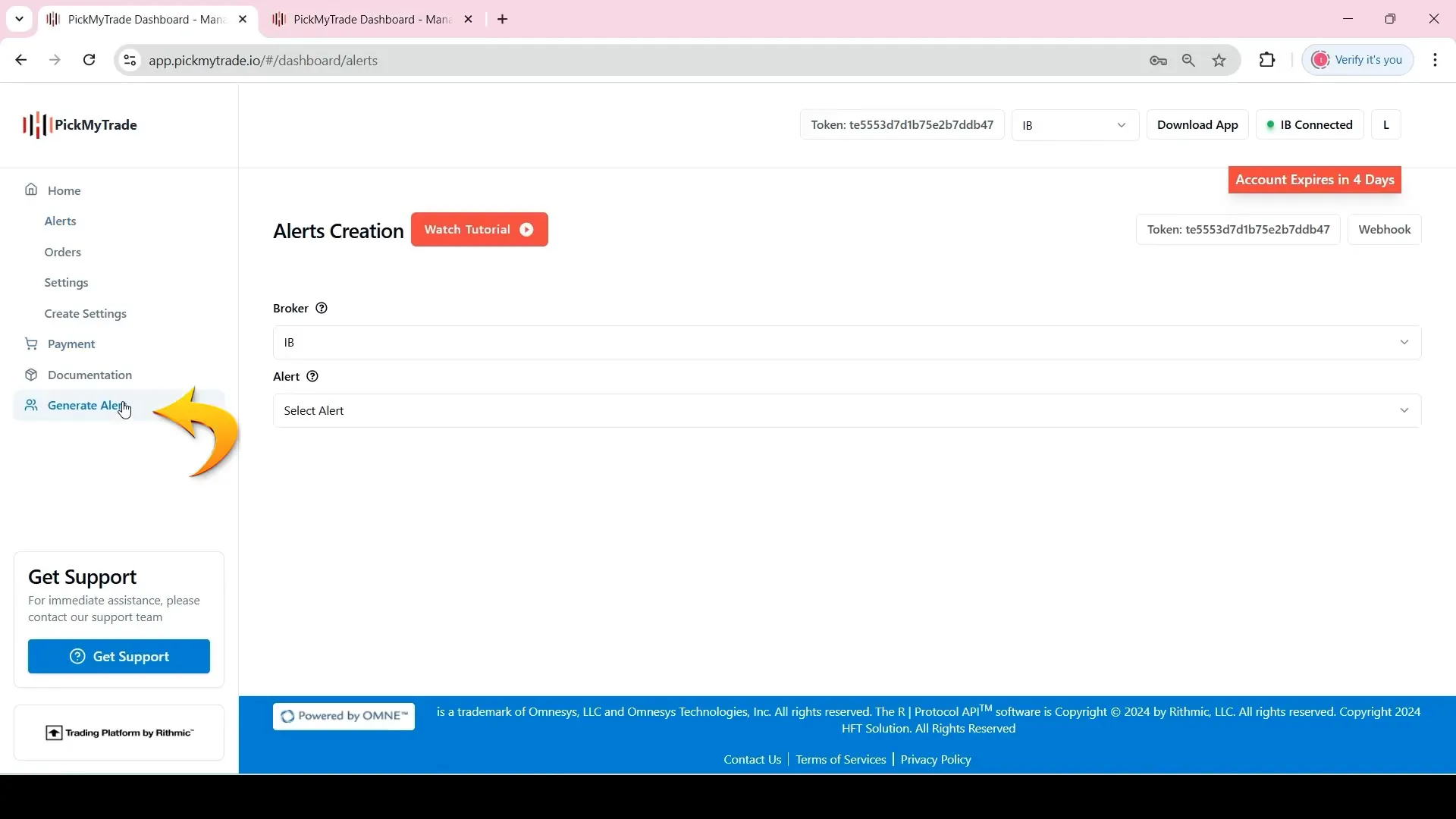Reload the page

coord(89,60)
